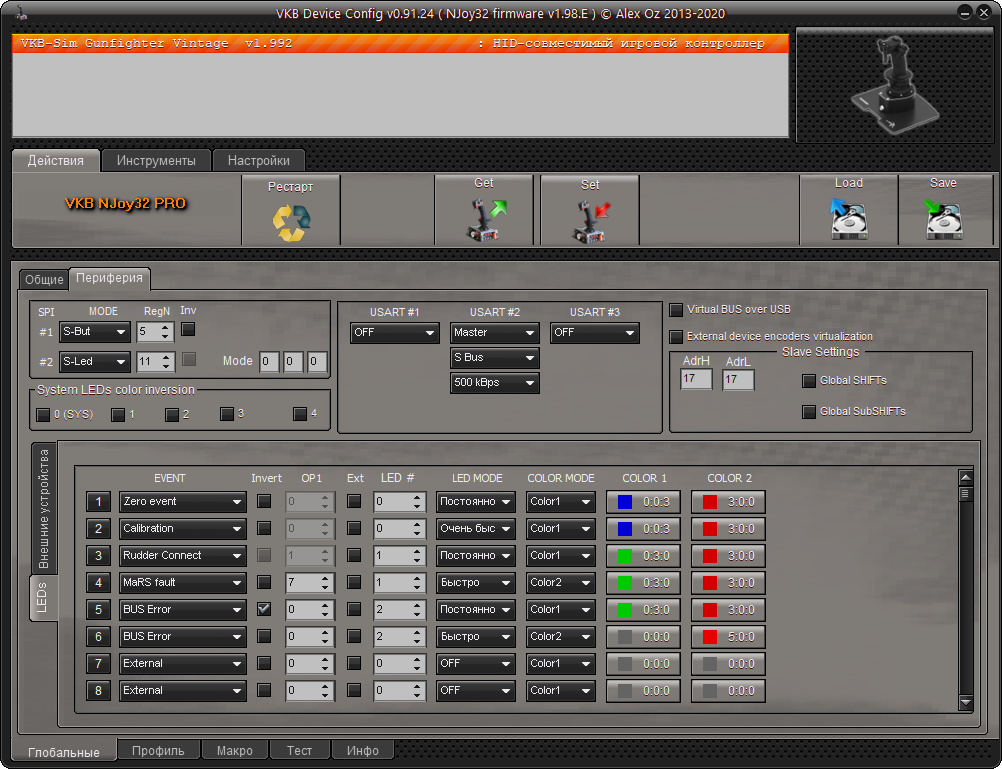Click the Get joystick icon

click(485, 219)
